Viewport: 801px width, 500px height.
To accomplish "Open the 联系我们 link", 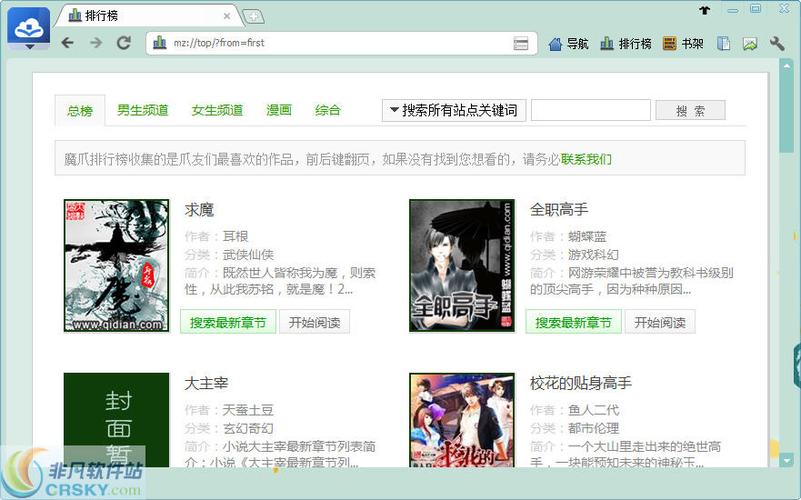I will click(586, 159).
